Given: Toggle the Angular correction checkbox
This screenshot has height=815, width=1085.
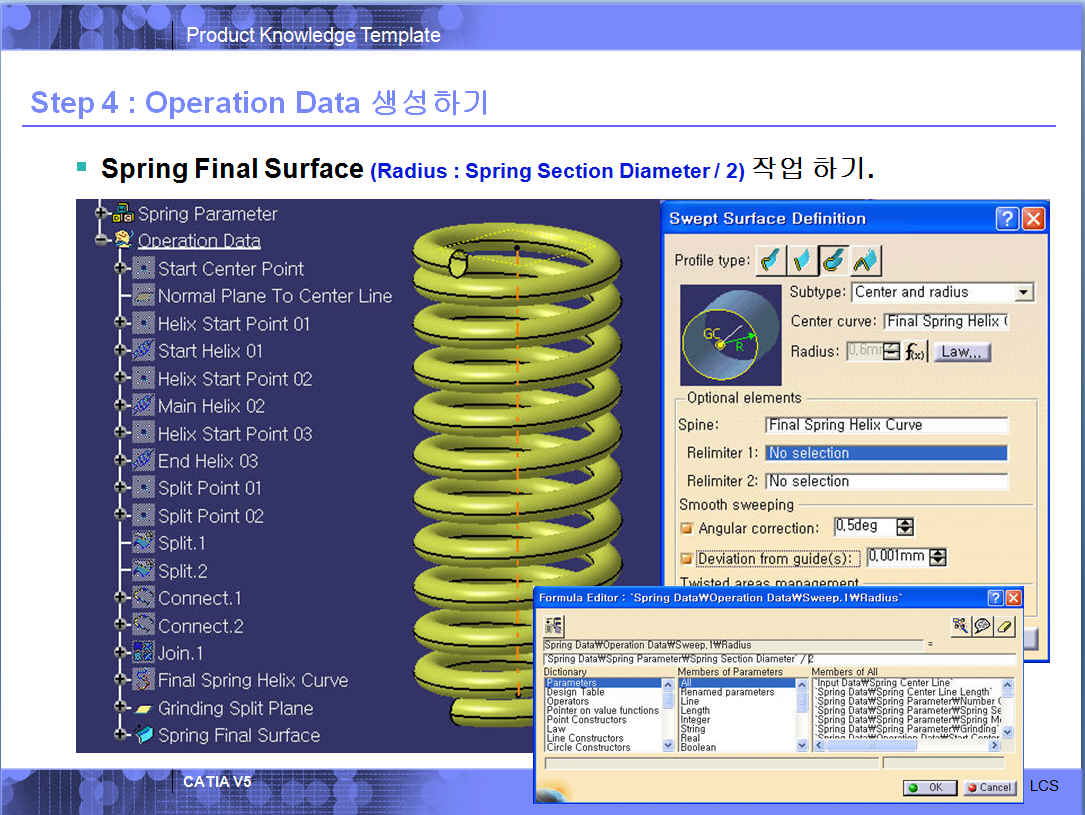Looking at the screenshot, I should click(x=686, y=528).
